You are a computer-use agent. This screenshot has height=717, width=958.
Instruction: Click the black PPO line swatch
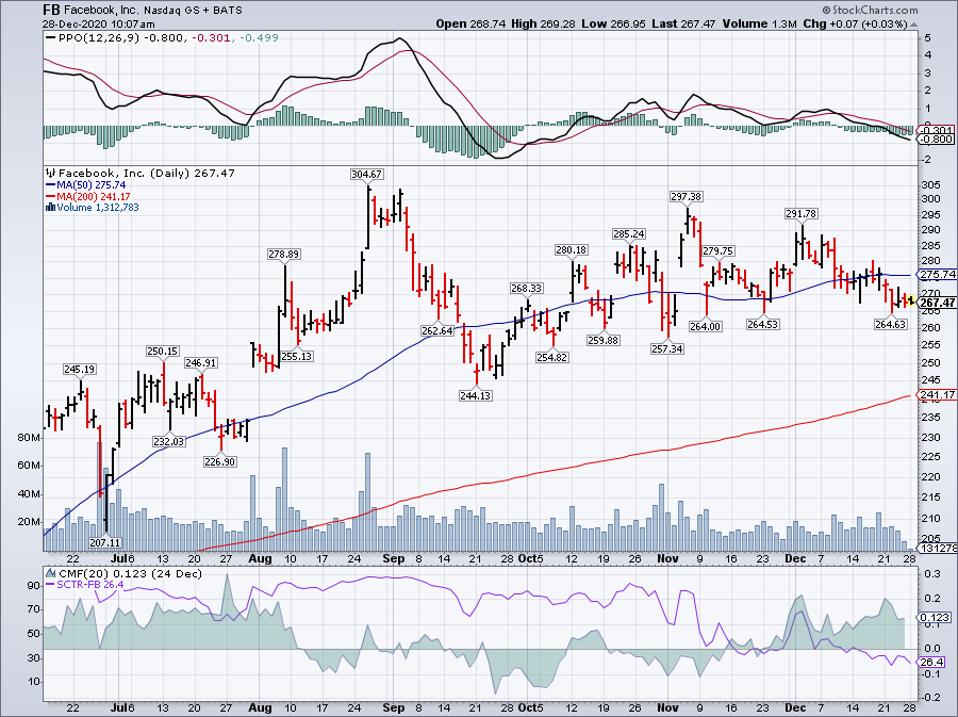point(51,38)
